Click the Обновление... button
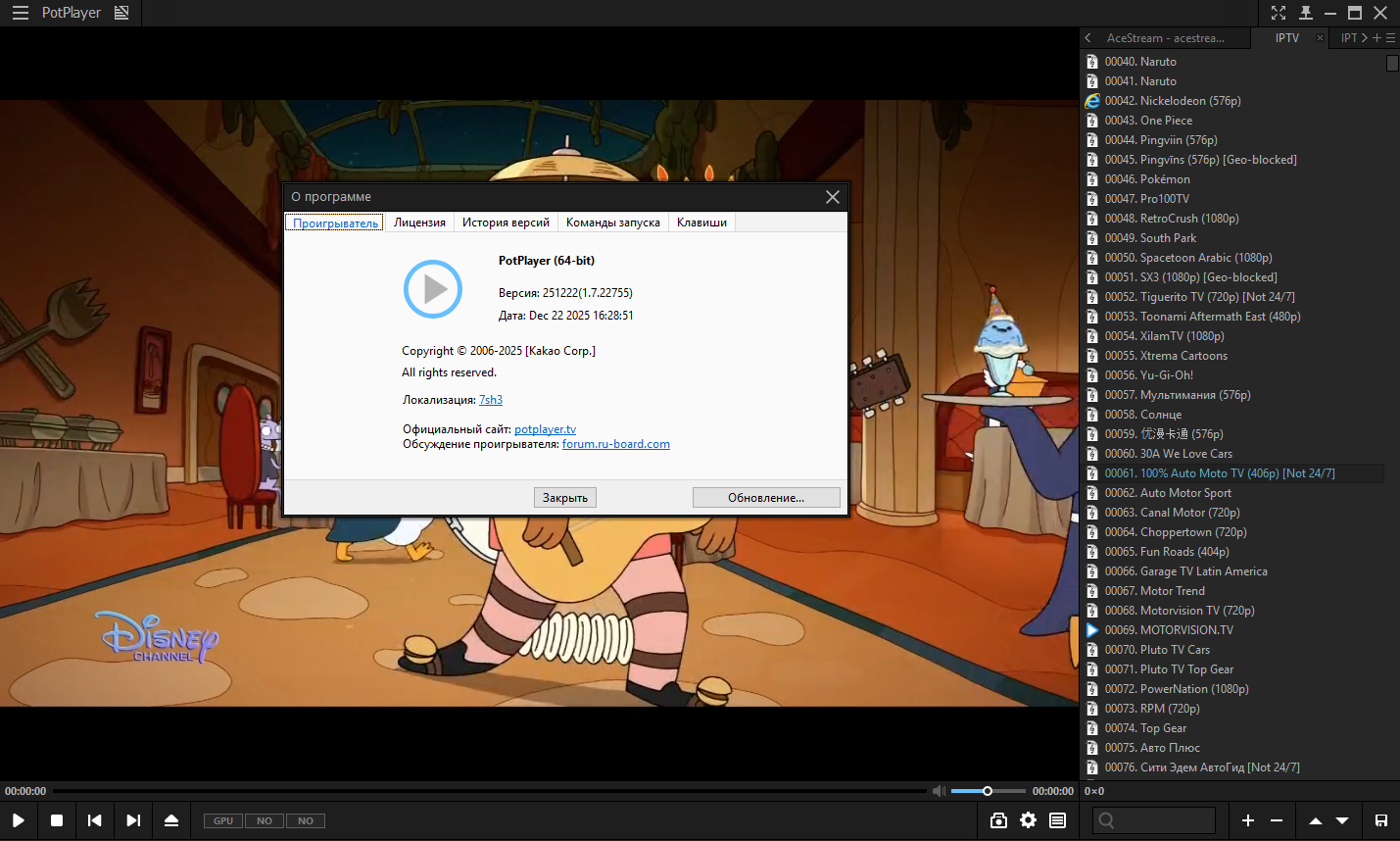The height and width of the screenshot is (841, 1400). (x=765, y=498)
